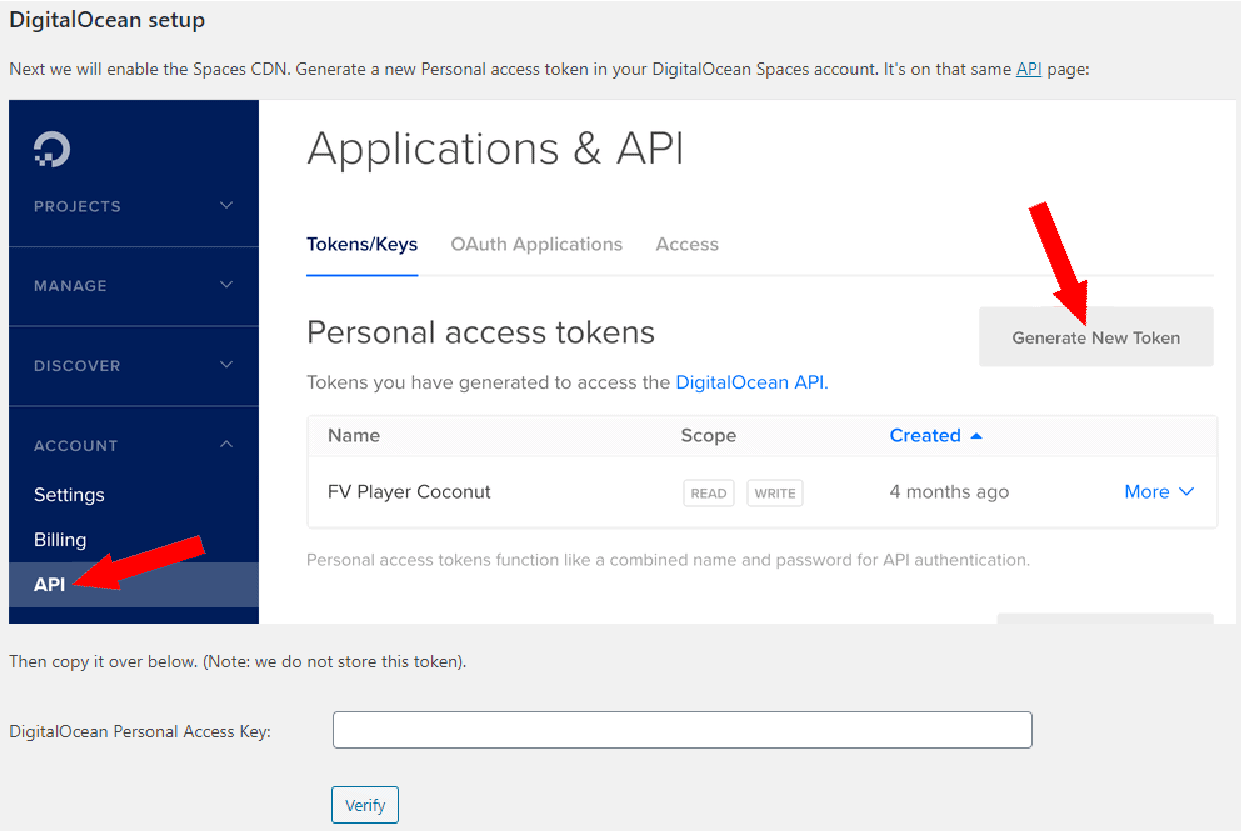Expand the PROJECTS sidebar section

point(134,206)
